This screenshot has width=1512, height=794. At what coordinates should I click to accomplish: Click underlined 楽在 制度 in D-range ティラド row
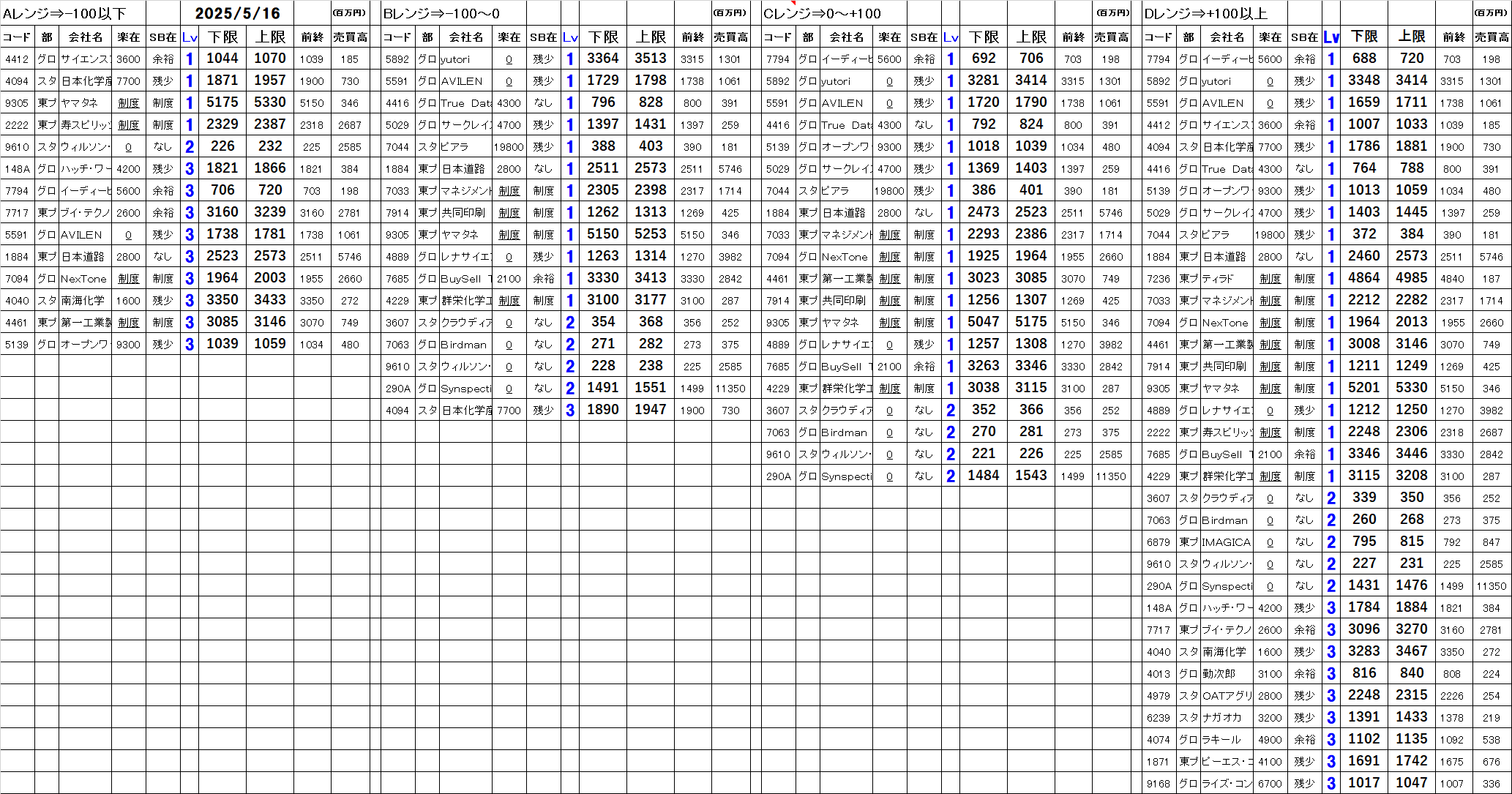click(1270, 279)
